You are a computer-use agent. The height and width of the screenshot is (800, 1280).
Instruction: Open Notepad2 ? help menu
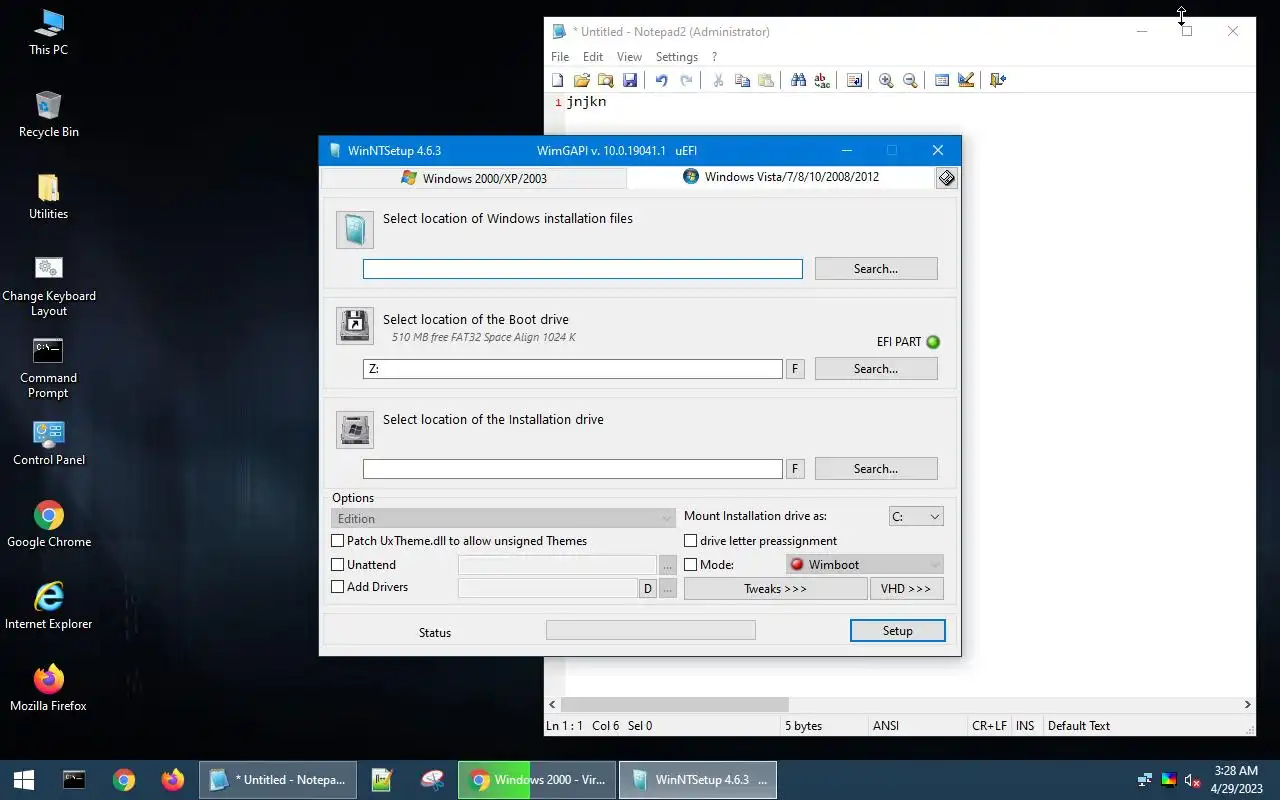click(x=714, y=57)
